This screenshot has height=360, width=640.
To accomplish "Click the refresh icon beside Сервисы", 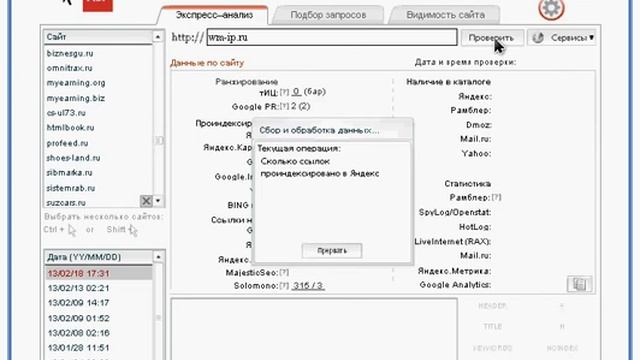I will (538, 38).
